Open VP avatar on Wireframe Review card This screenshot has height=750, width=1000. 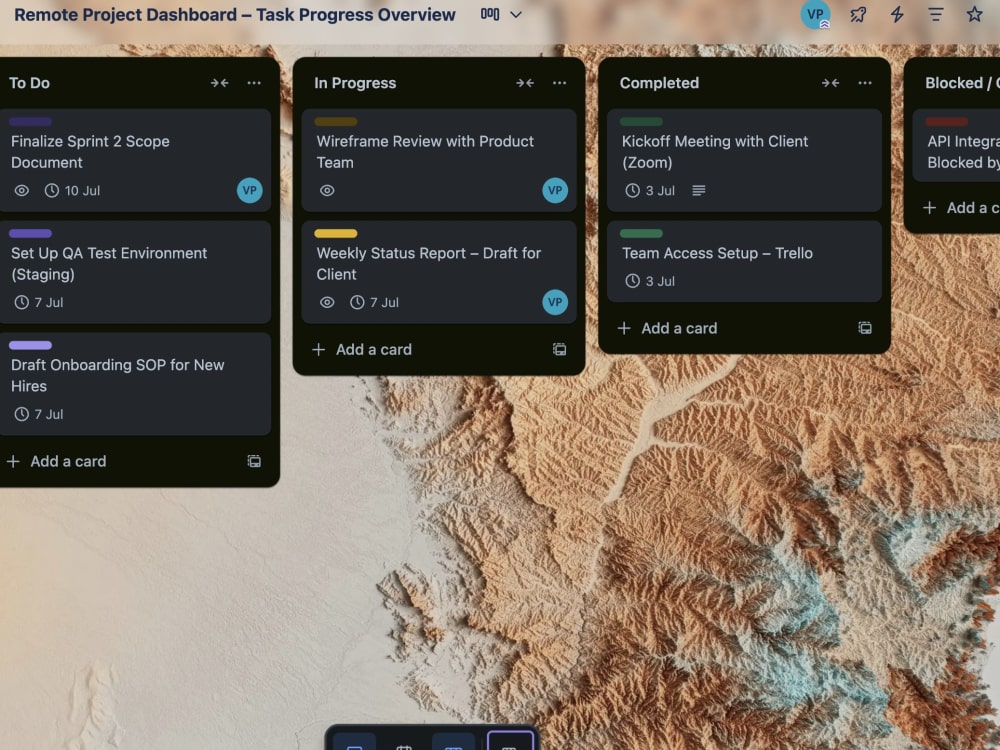coord(555,190)
